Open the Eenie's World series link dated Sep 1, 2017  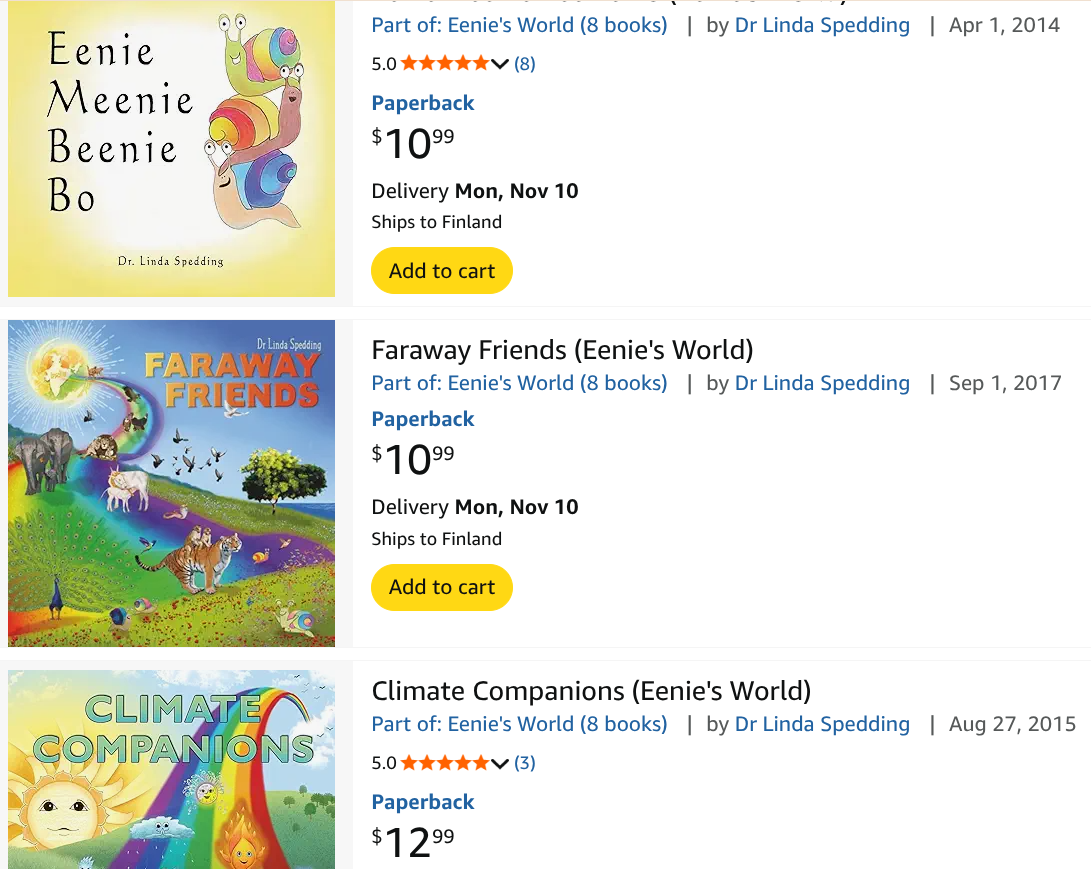click(519, 383)
